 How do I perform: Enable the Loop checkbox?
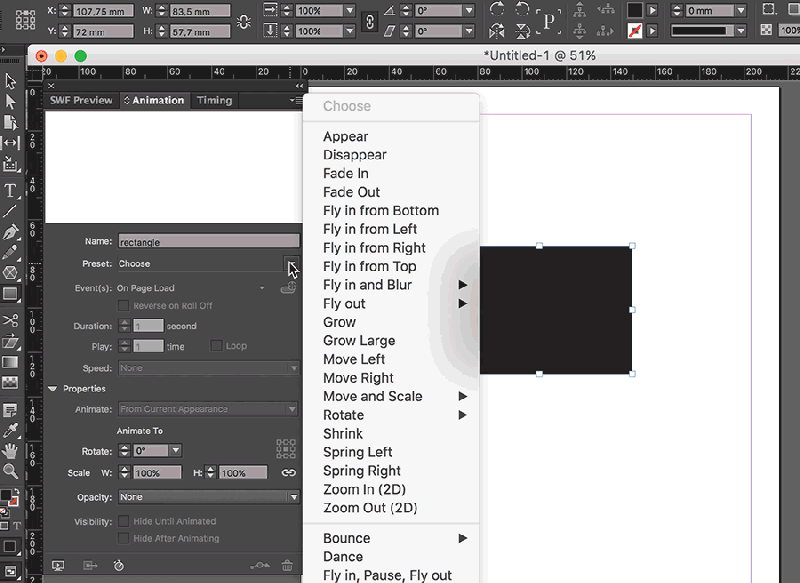216,346
